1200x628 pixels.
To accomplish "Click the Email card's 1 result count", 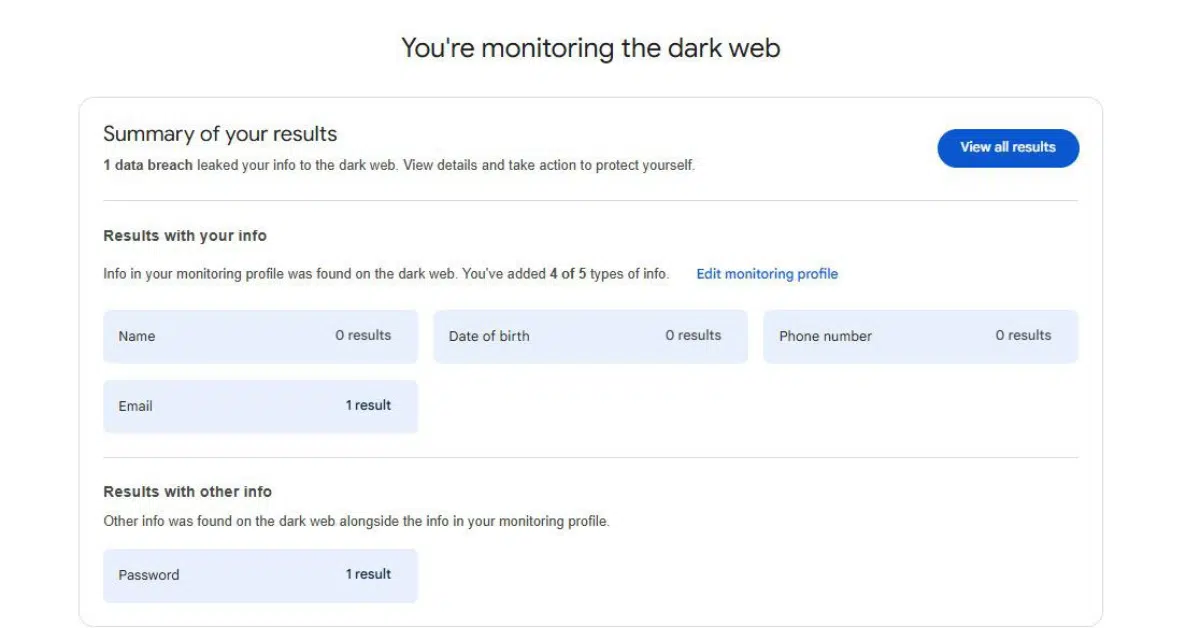I will 368,406.
